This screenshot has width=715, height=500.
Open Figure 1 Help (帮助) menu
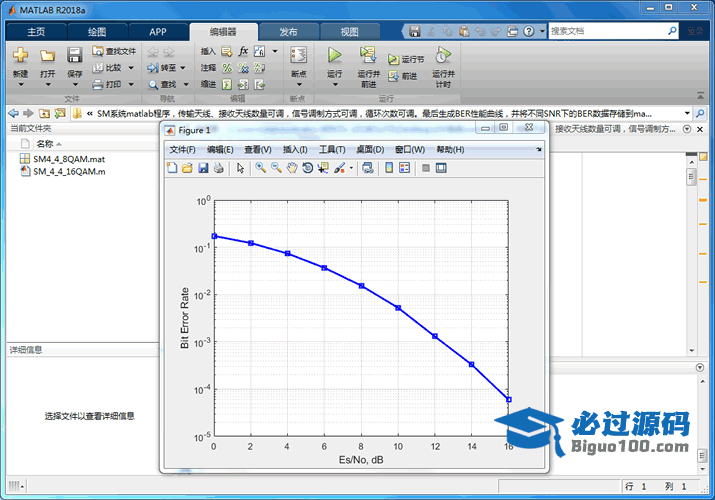click(x=450, y=149)
